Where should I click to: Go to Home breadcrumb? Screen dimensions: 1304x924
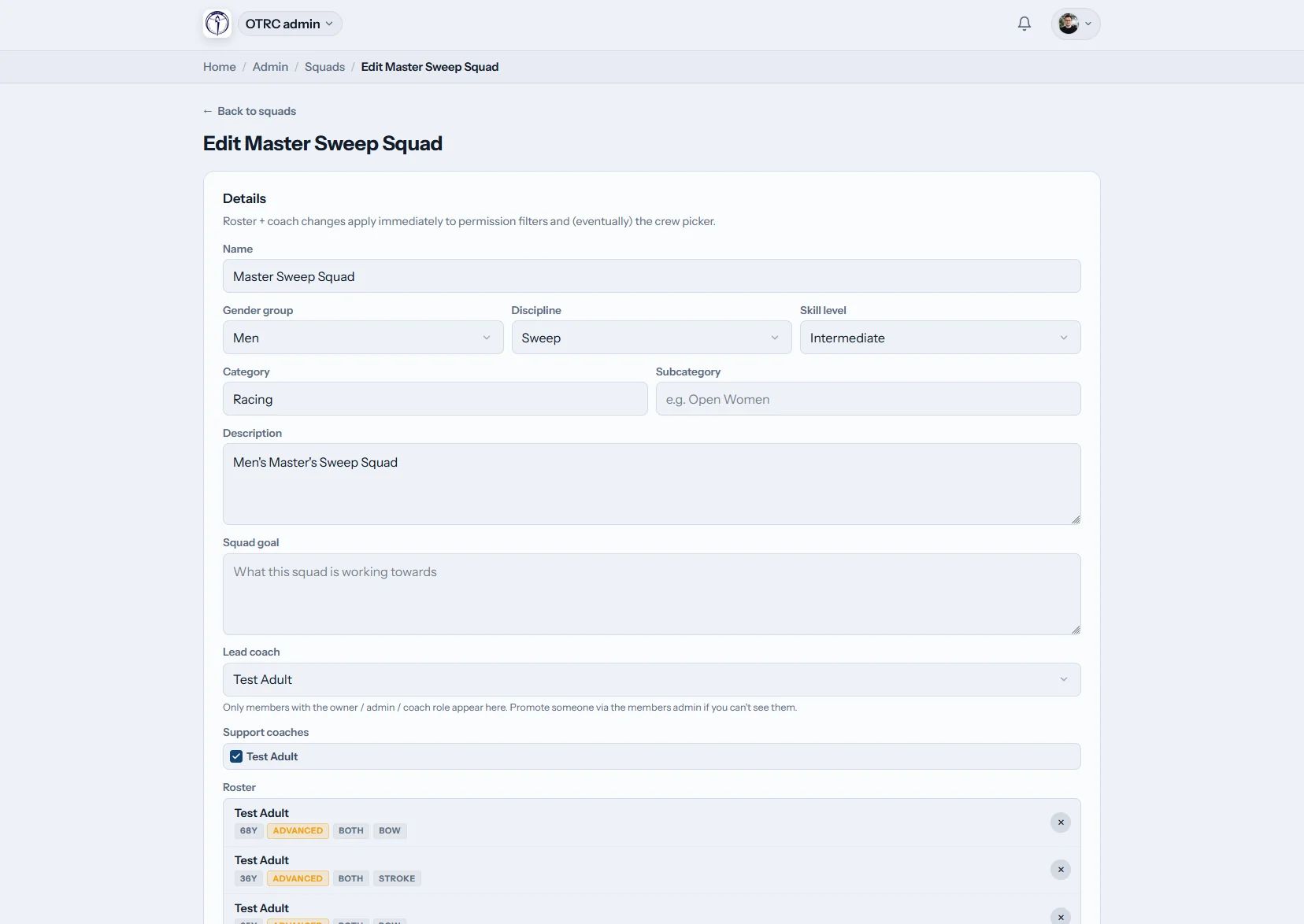[x=220, y=67]
